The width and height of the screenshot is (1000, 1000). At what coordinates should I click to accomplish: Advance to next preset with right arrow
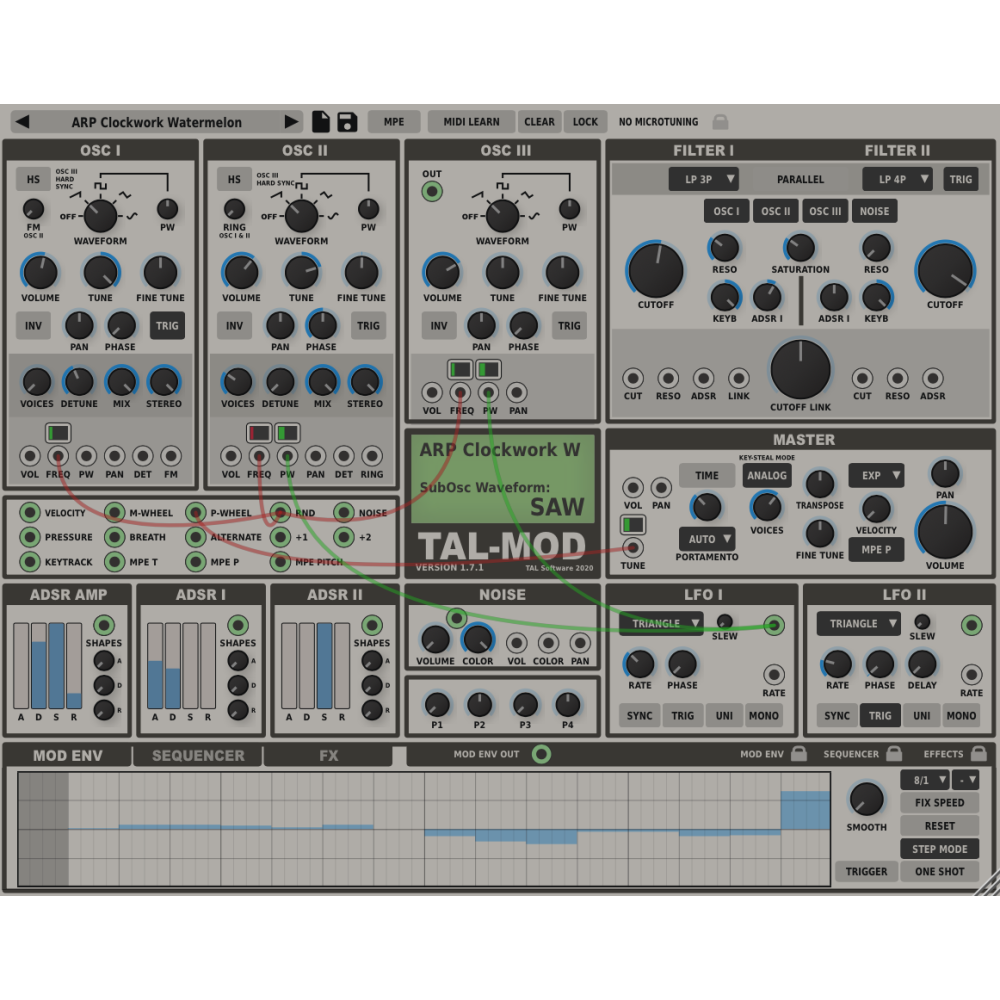pyautogui.click(x=291, y=121)
